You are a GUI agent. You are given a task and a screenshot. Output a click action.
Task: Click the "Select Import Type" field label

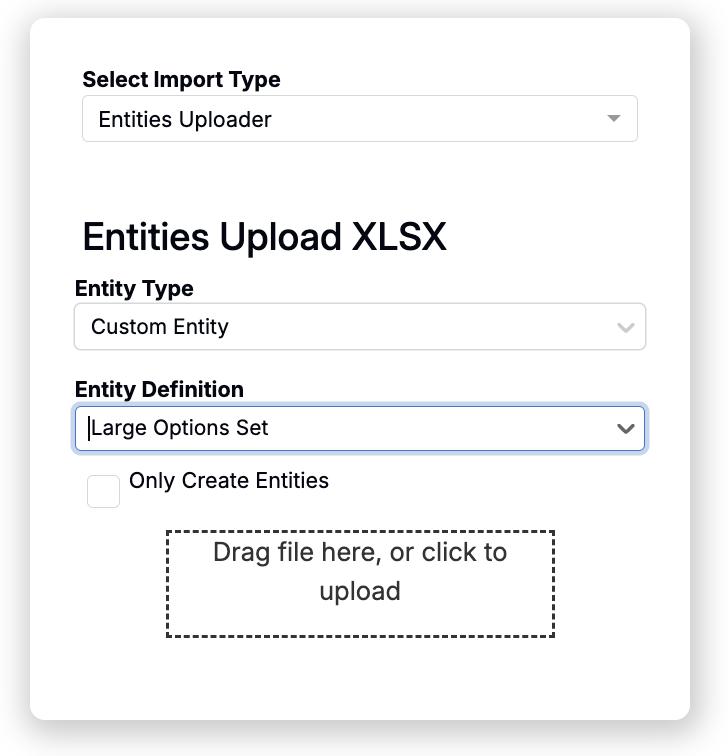pyautogui.click(x=181, y=80)
